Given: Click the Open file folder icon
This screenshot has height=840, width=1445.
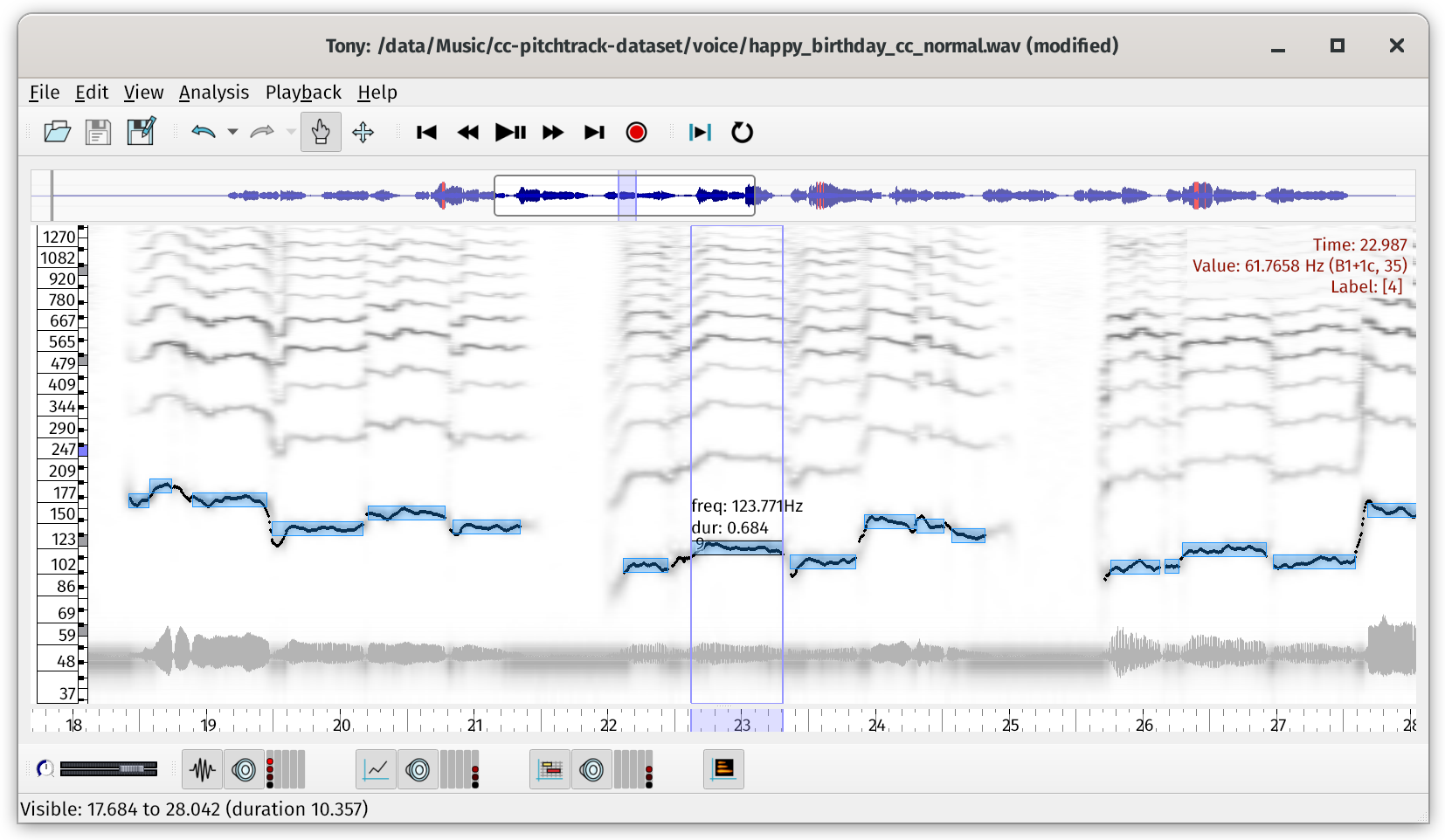Looking at the screenshot, I should click(57, 132).
